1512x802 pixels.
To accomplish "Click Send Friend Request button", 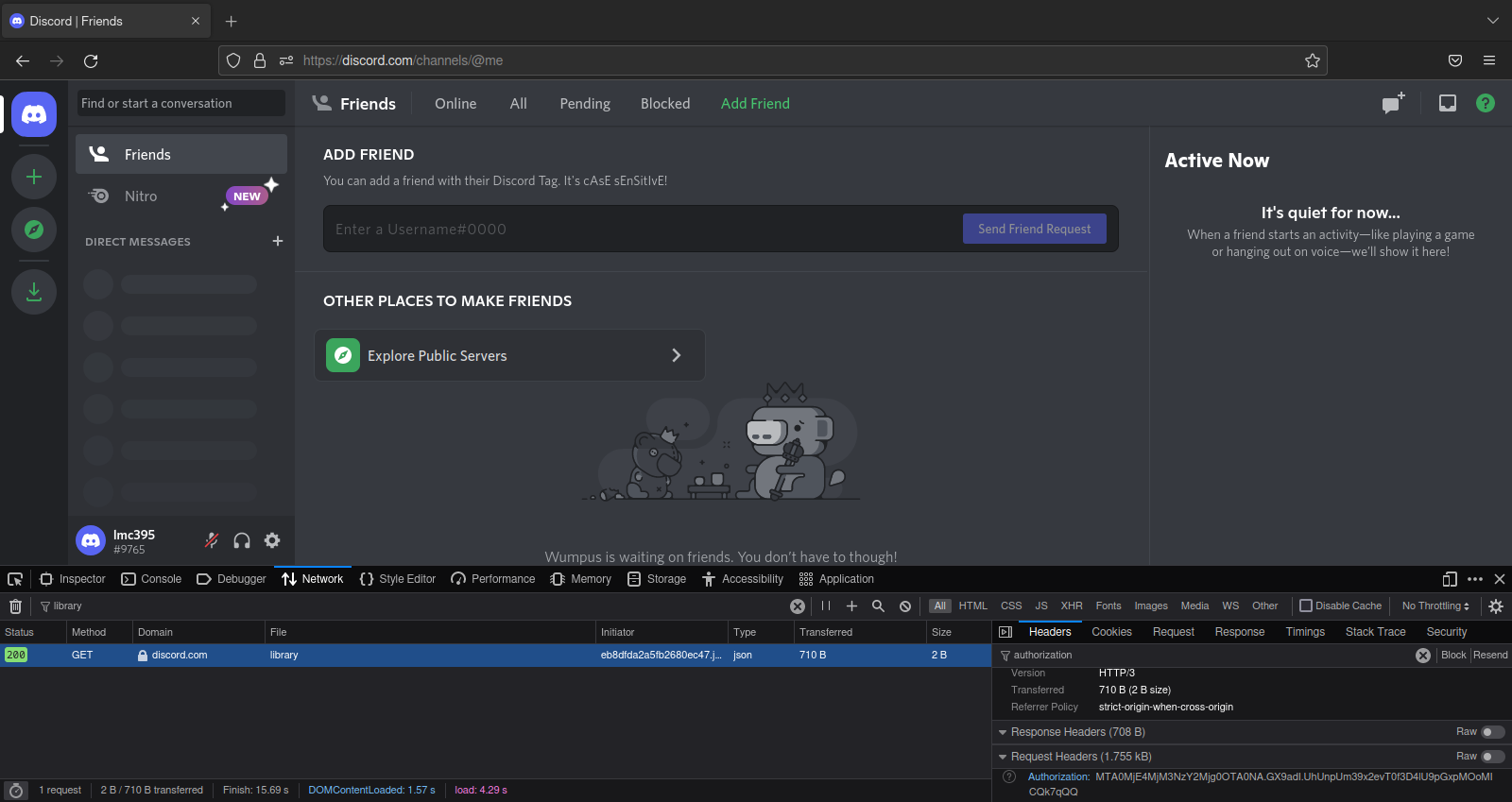I will (x=1035, y=229).
